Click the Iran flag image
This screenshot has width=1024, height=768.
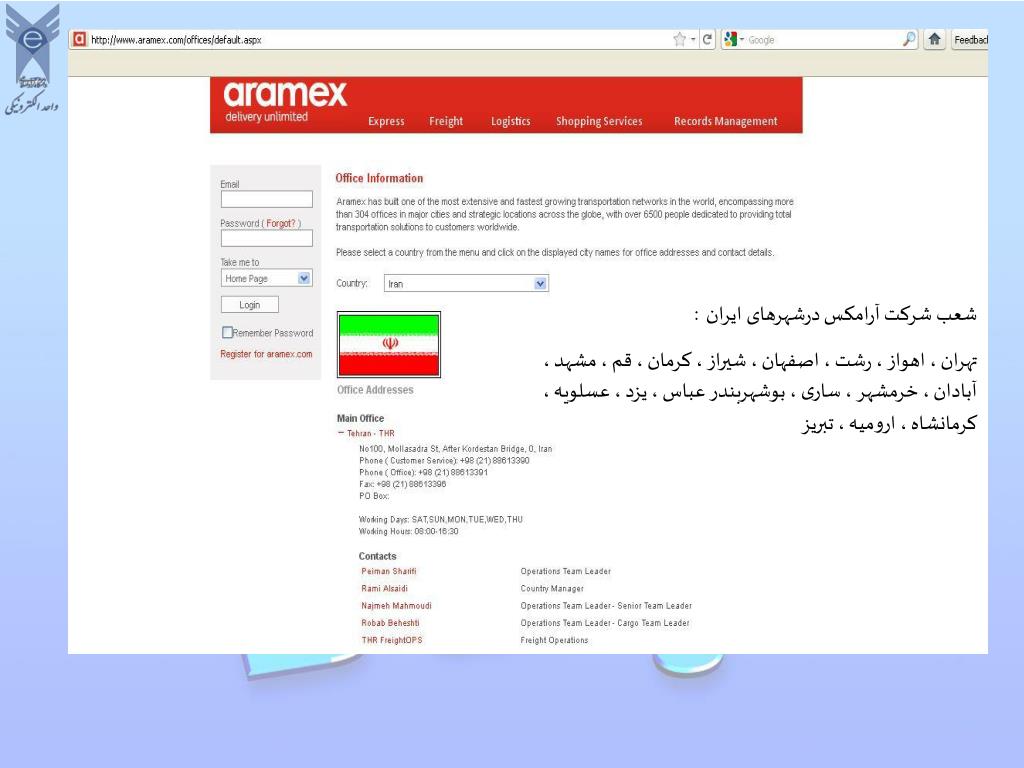[x=389, y=344]
